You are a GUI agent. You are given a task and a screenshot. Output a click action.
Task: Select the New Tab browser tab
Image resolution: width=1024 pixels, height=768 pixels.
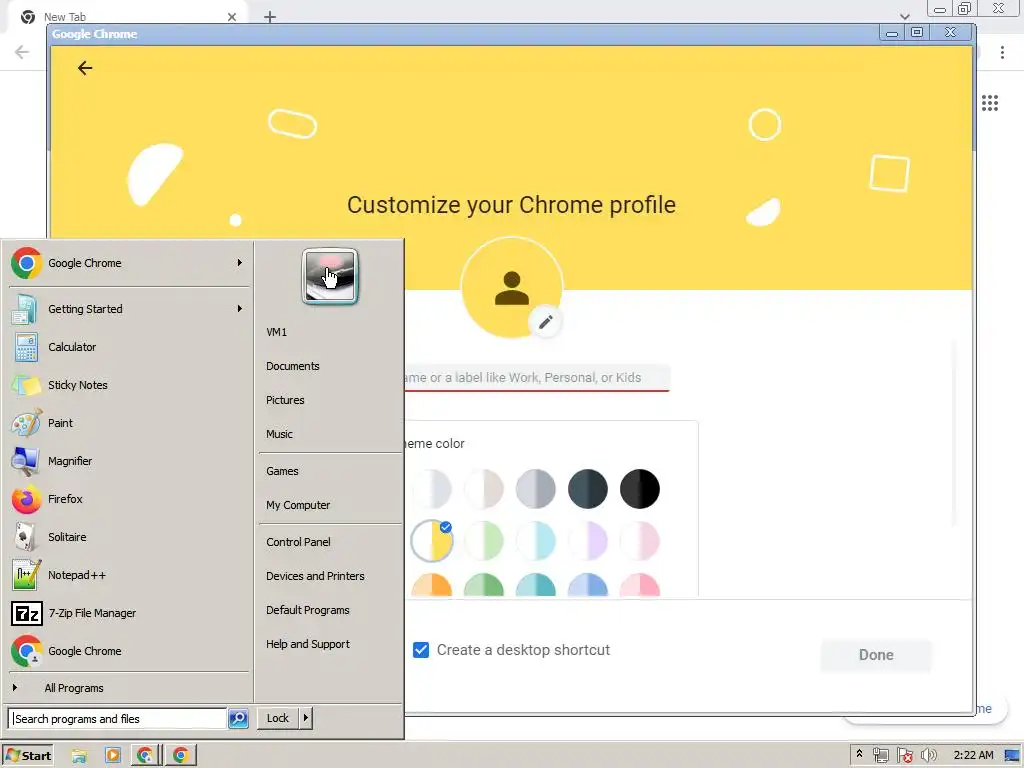click(x=127, y=17)
